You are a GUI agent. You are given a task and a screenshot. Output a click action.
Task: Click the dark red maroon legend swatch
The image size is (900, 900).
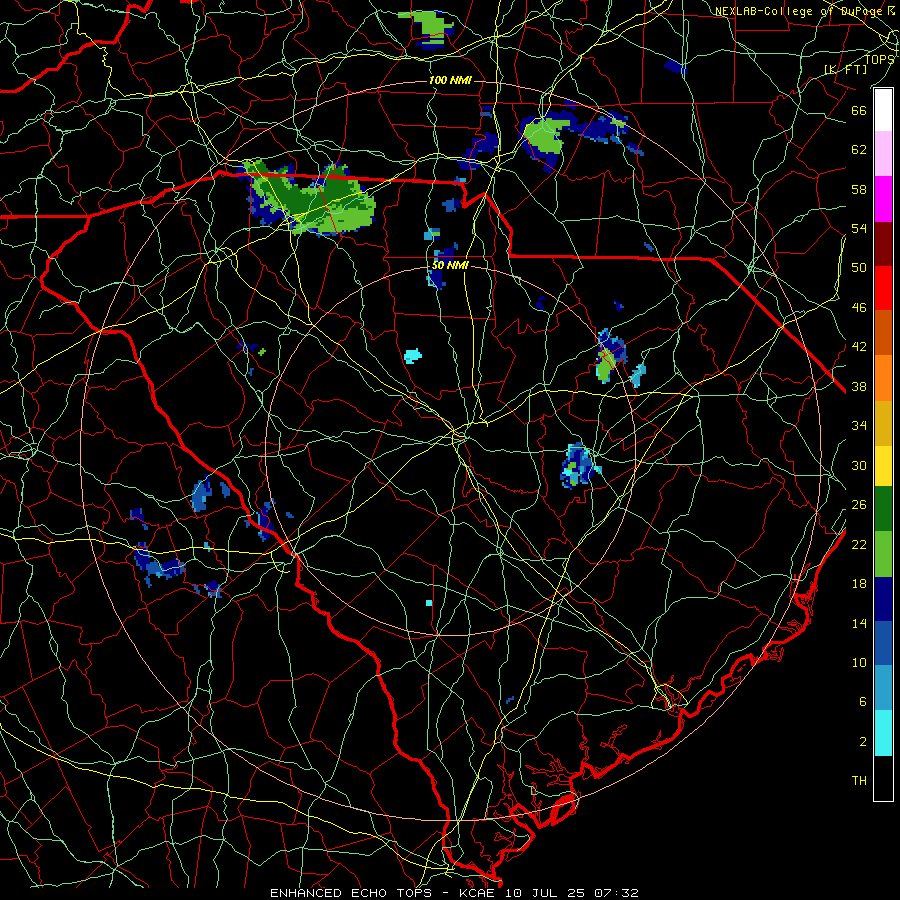click(883, 244)
